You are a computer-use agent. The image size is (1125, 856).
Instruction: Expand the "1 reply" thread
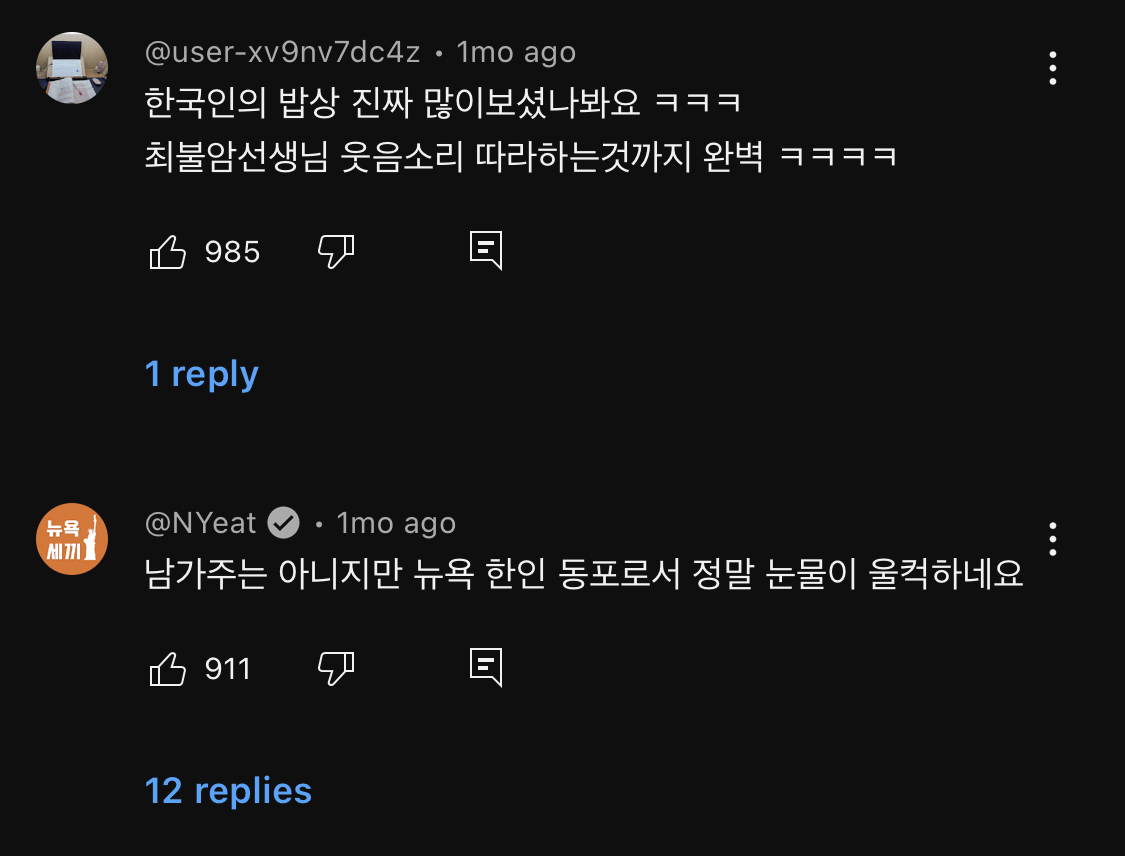(202, 374)
